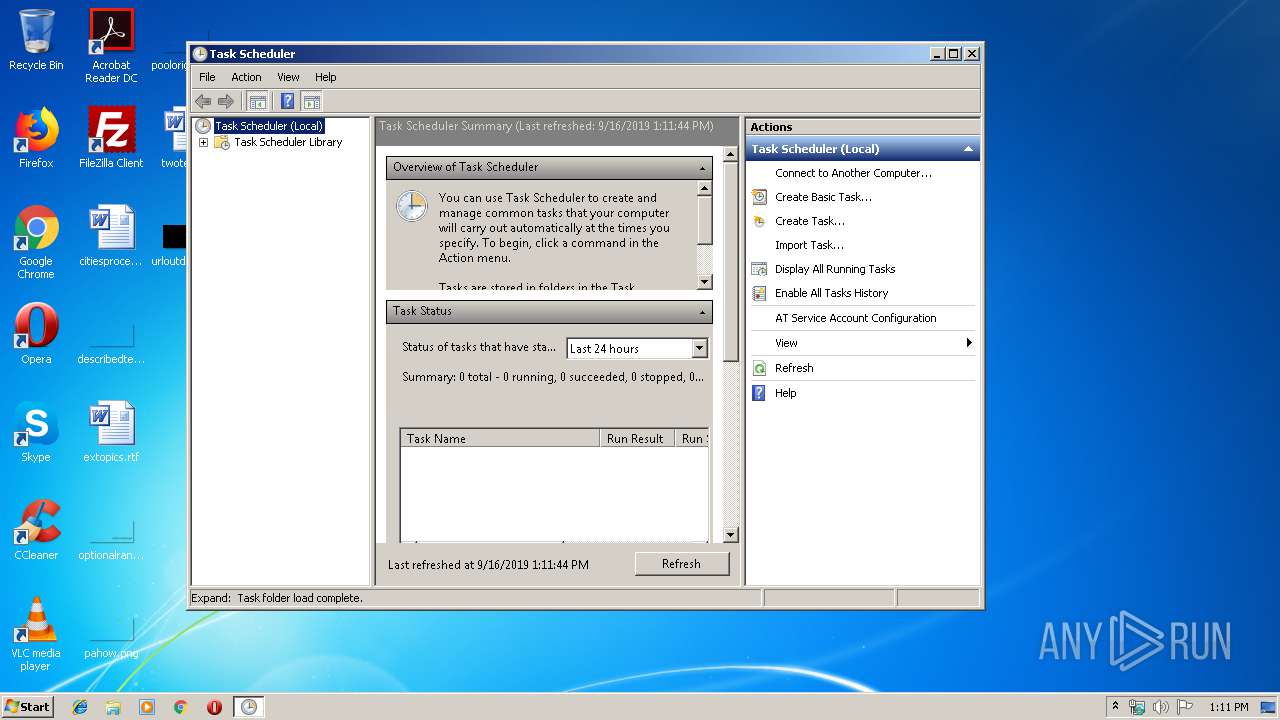Open the File menu
The width and height of the screenshot is (1280, 720).
coord(207,77)
